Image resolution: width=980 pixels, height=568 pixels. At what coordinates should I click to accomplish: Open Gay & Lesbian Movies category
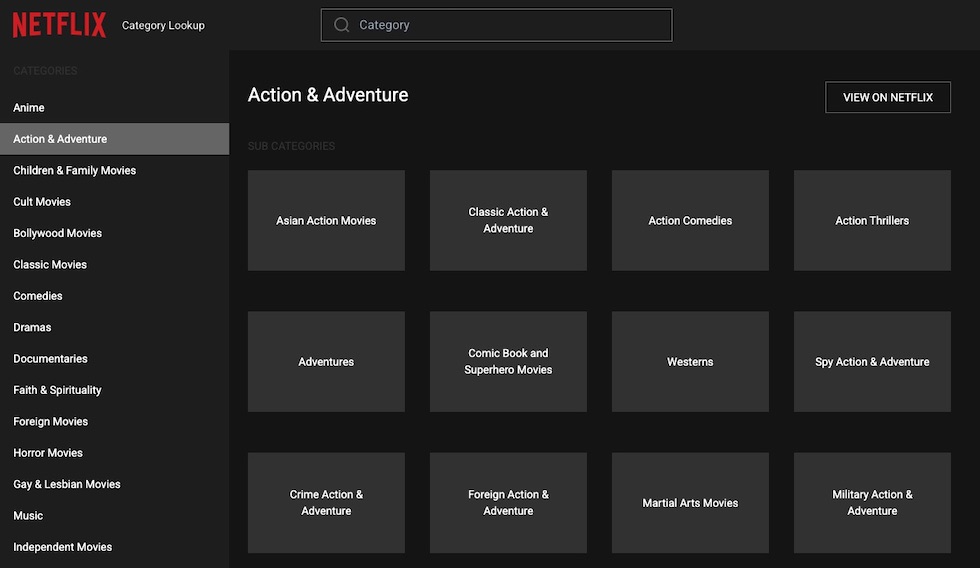tap(114, 484)
